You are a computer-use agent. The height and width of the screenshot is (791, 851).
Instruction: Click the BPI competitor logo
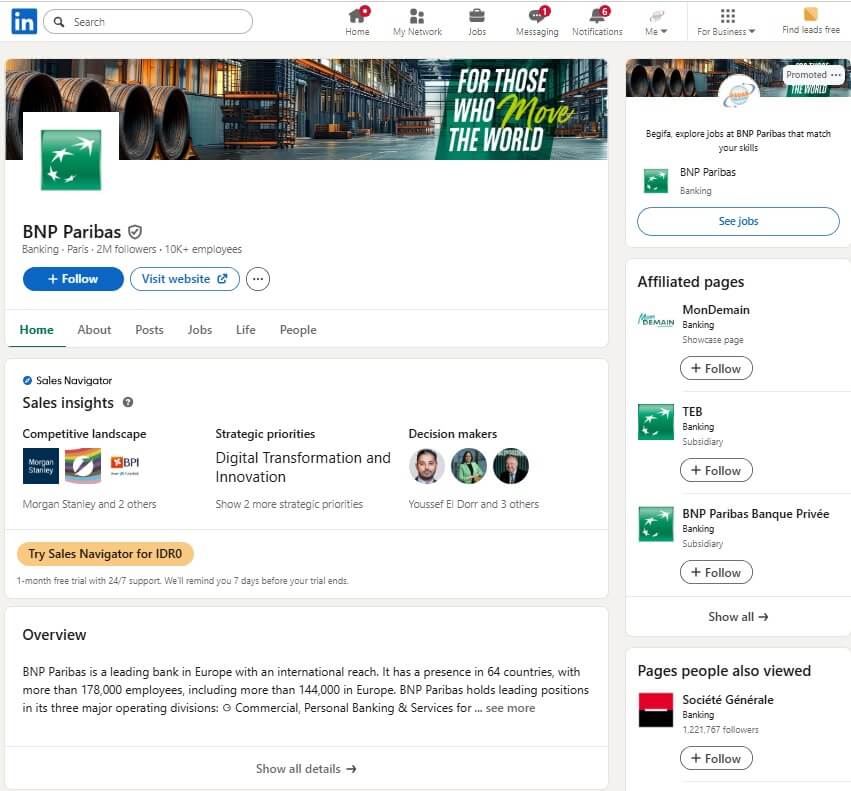pos(125,466)
